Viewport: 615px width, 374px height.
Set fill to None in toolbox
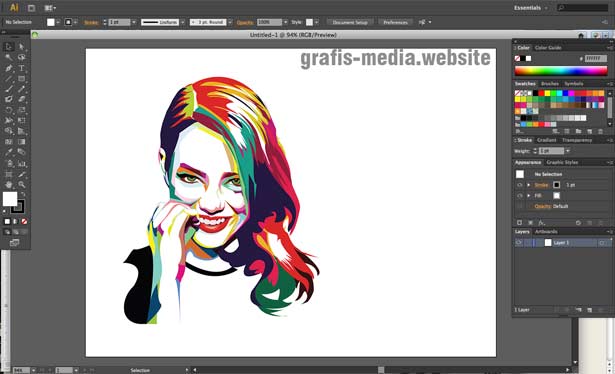click(x=24, y=221)
